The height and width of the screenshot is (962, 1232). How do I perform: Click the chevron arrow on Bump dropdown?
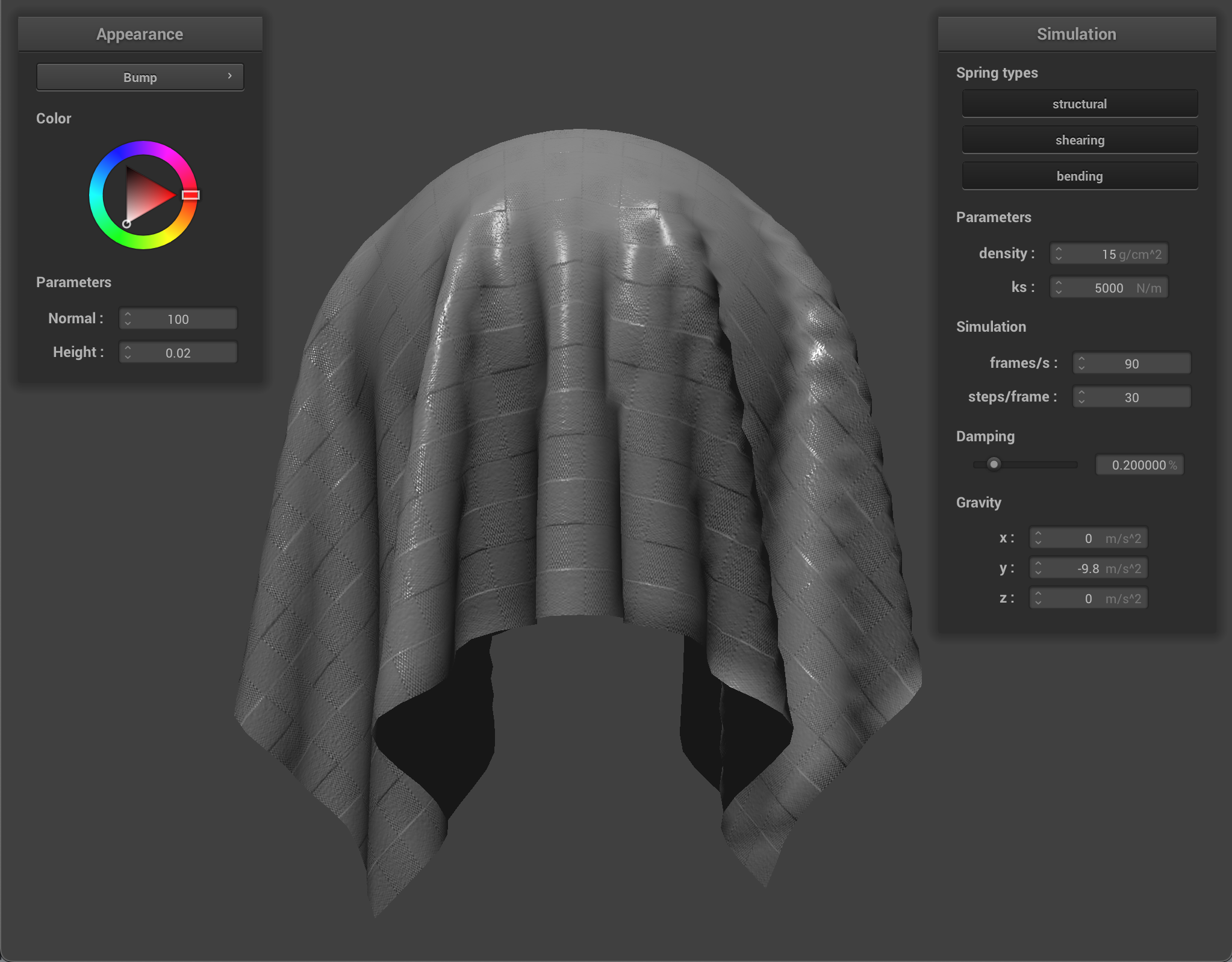click(229, 76)
